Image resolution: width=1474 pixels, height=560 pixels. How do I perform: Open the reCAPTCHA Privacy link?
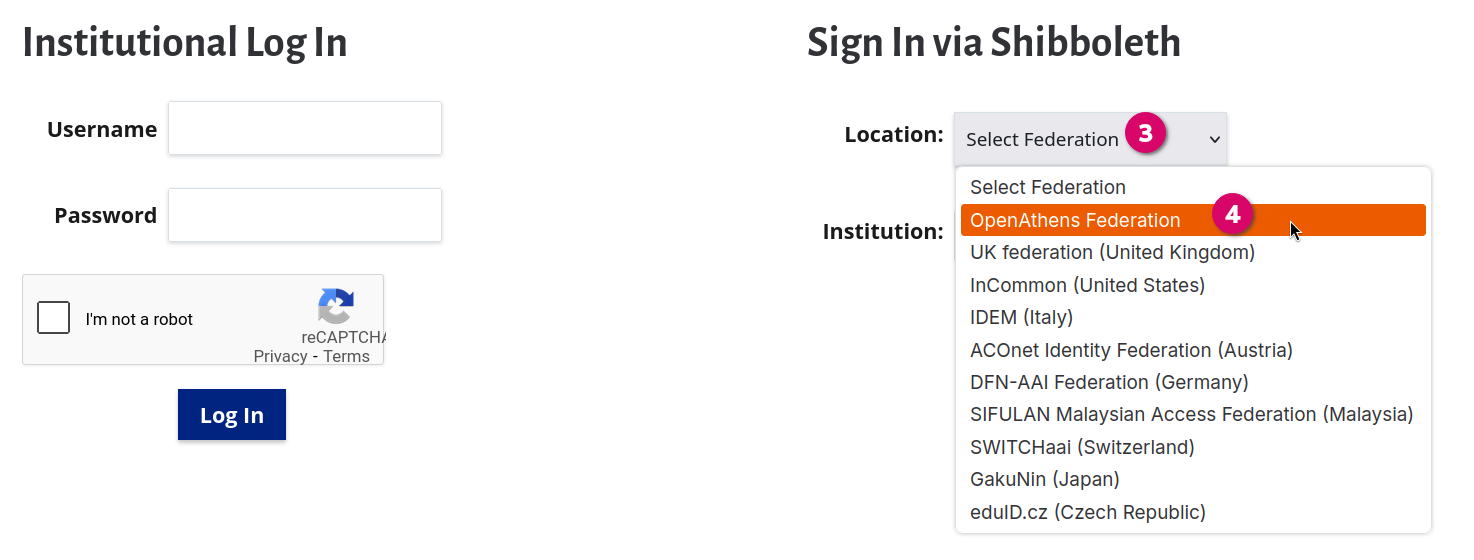click(x=280, y=357)
